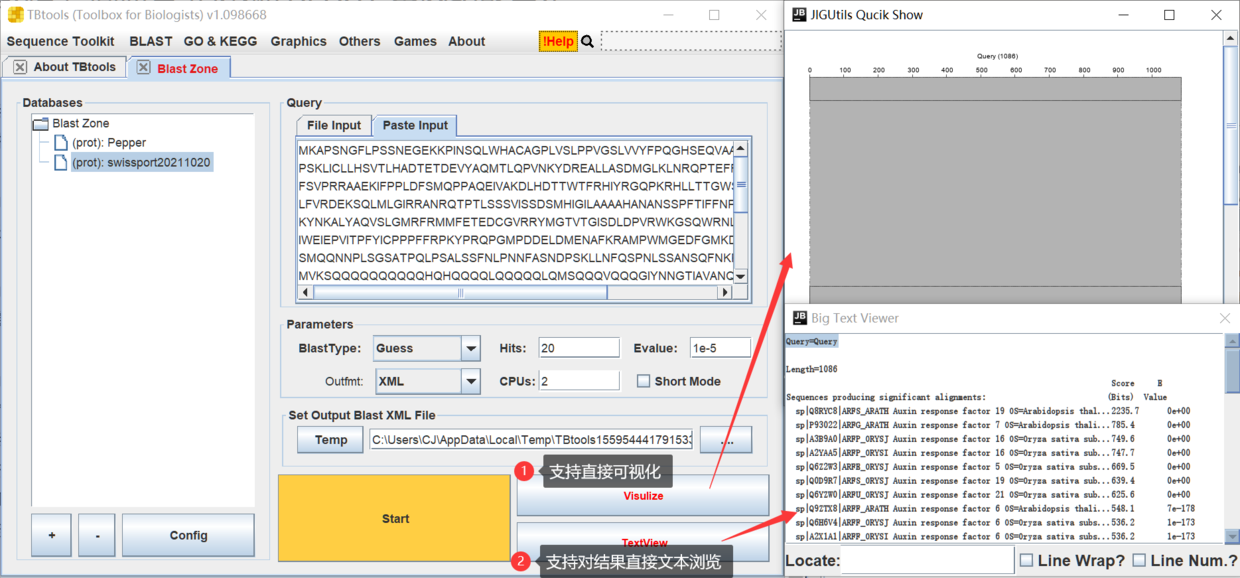Select the (prot): Pepper database
Image resolution: width=1240 pixels, height=578 pixels.
click(111, 143)
